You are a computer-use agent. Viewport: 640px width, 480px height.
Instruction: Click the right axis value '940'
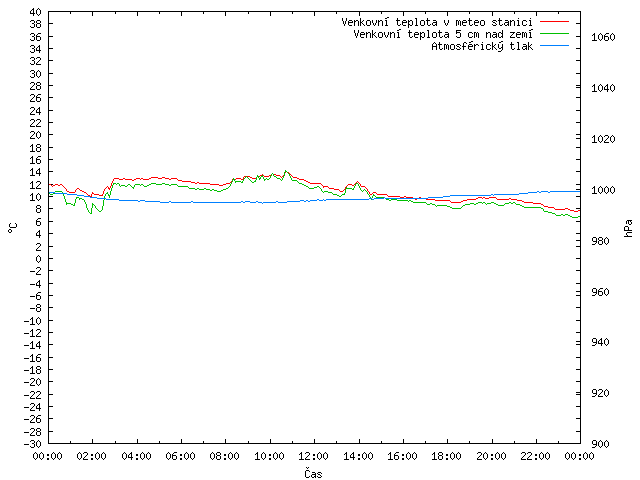(x=600, y=342)
